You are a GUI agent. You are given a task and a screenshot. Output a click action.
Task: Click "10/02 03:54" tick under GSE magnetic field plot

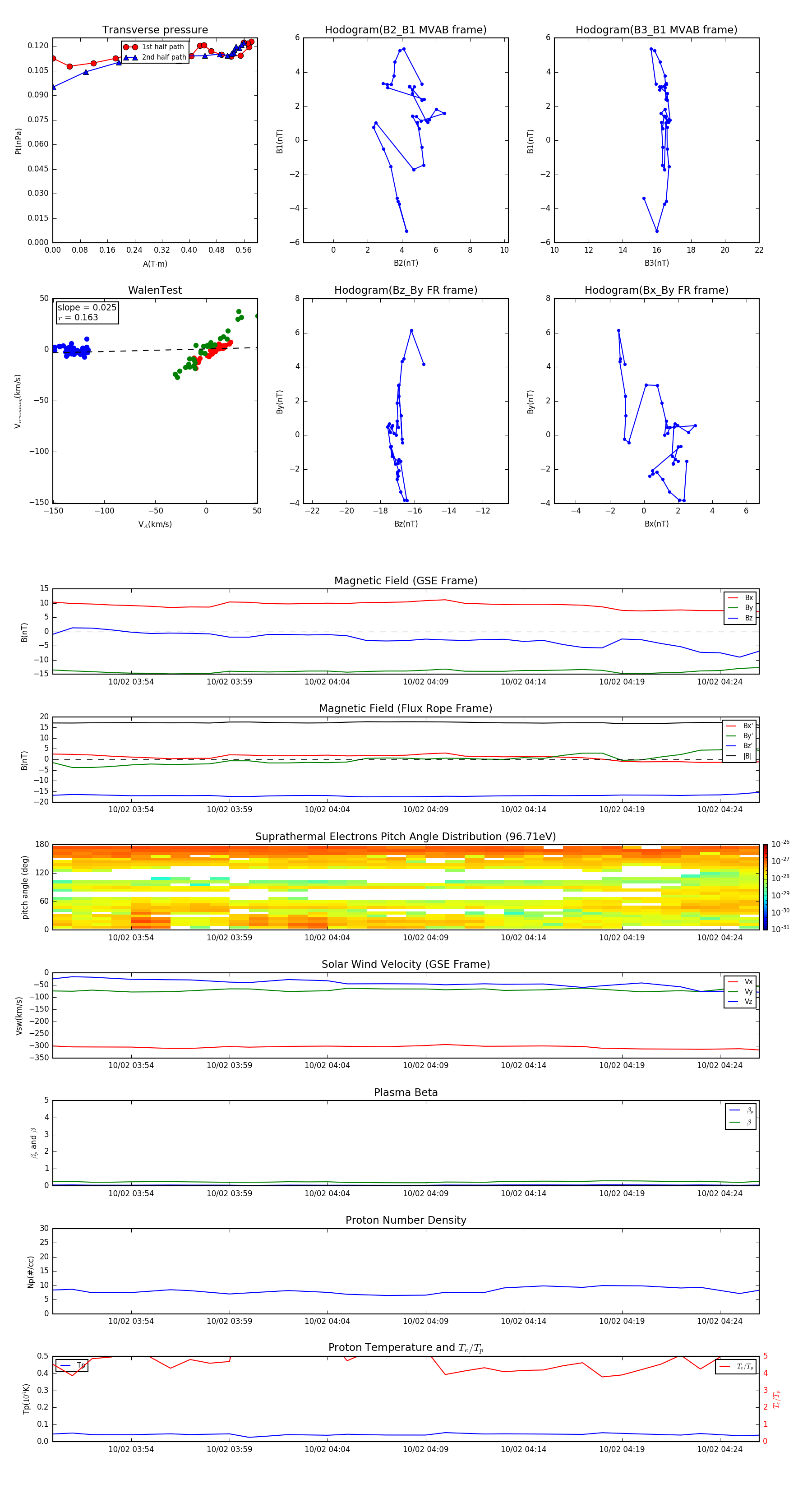[131, 682]
